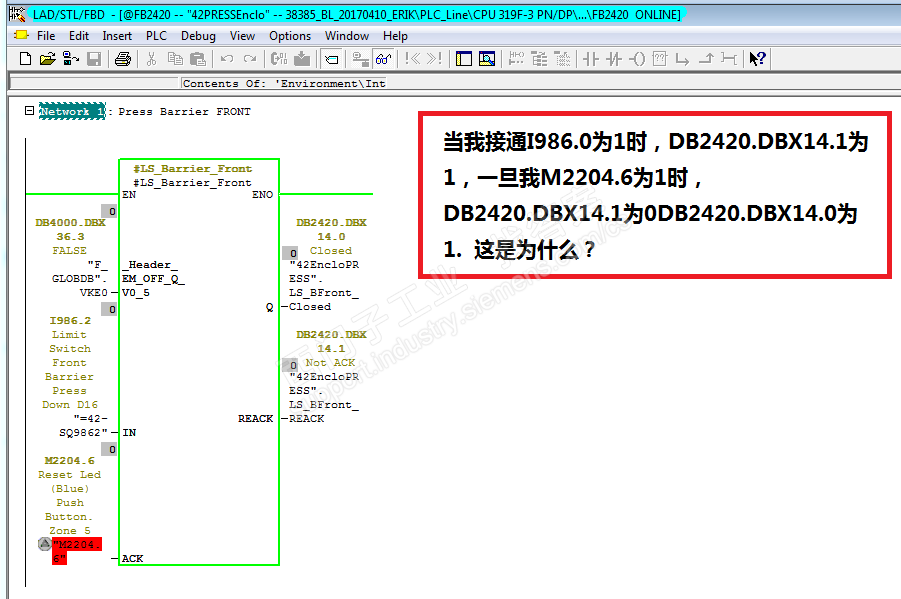Open the Debug menu

(198, 36)
